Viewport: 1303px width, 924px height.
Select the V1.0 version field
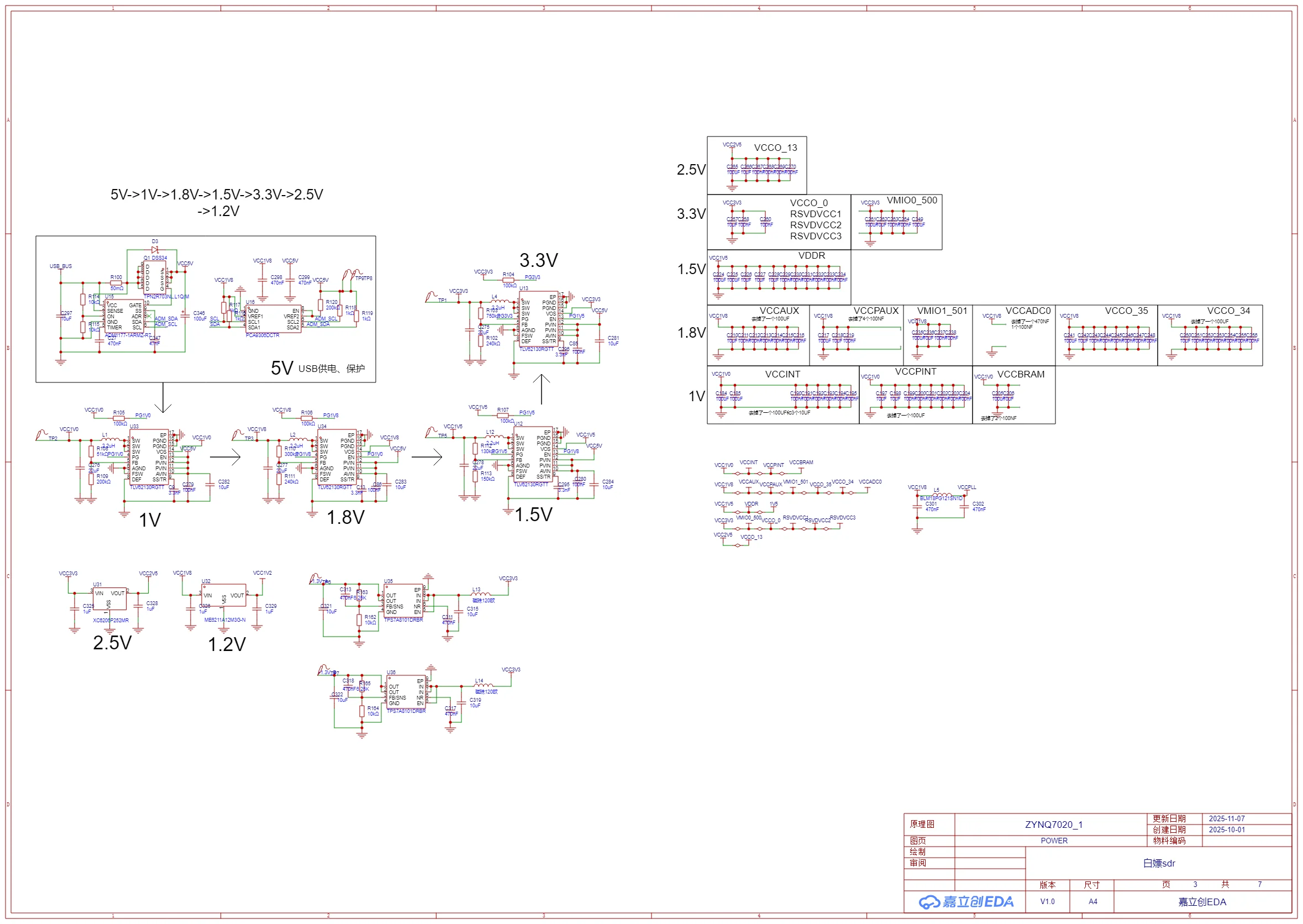point(1047,902)
